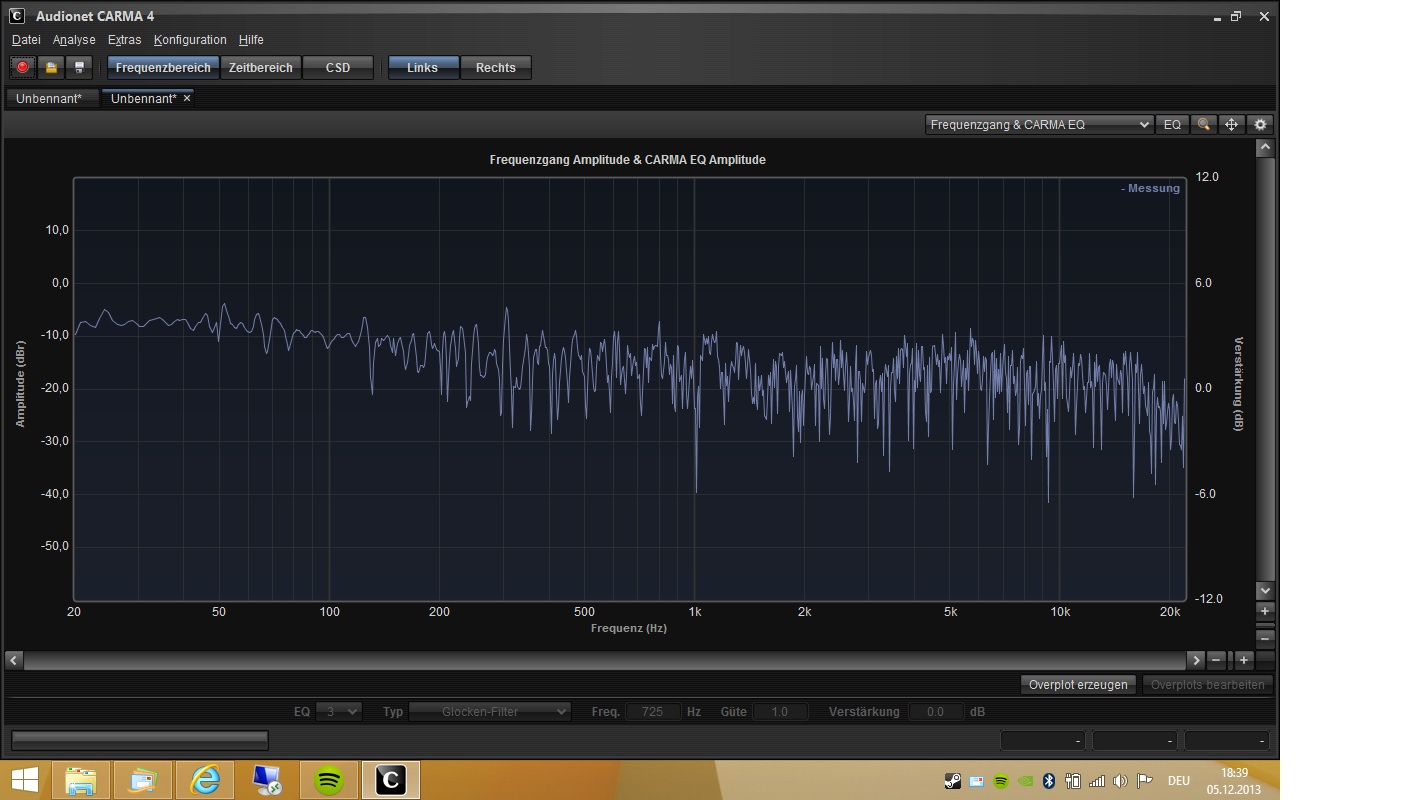1421x800 pixels.
Task: Select the pan/move arrows tool
Action: (x=1232, y=125)
